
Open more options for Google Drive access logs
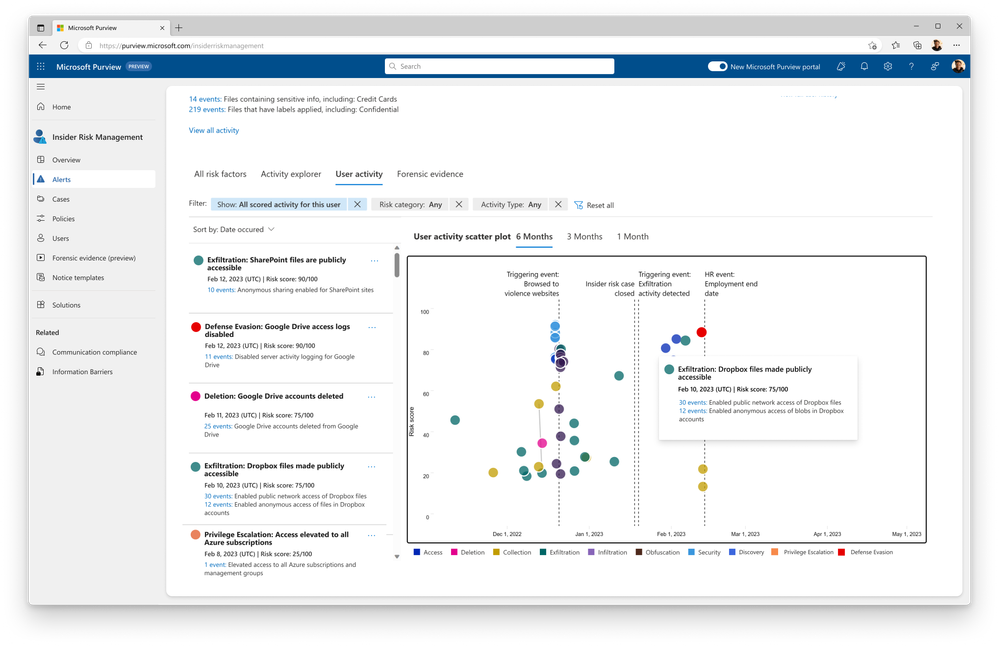[372, 327]
